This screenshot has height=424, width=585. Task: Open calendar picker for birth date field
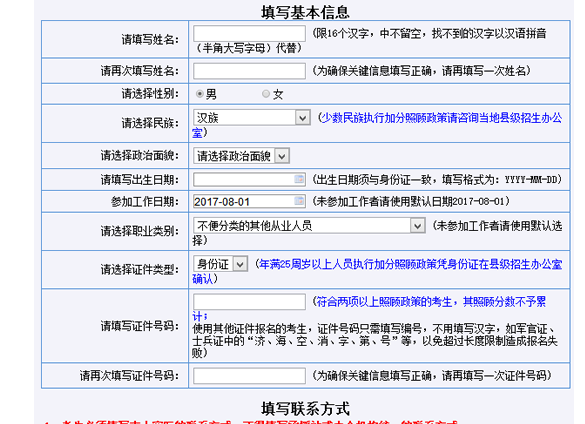point(299,179)
